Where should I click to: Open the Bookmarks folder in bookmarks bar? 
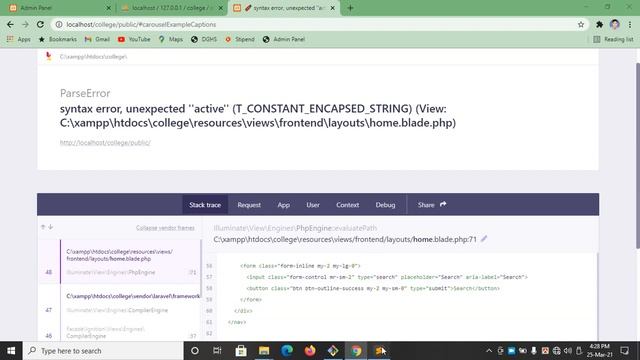click(x=58, y=39)
